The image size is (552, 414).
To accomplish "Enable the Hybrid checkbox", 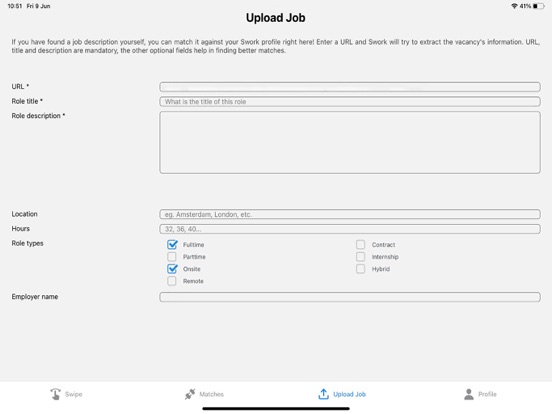I will tap(360, 269).
